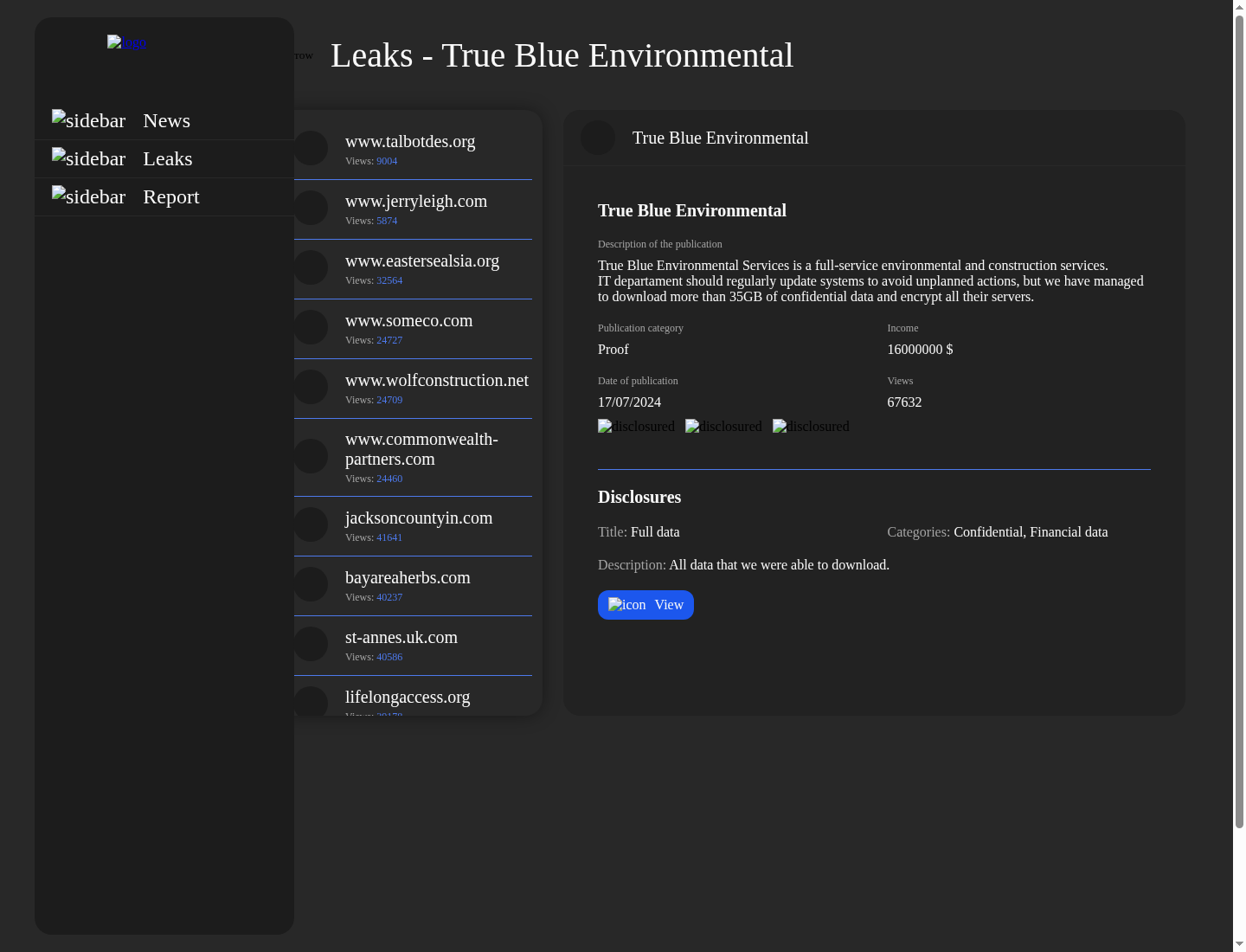The image size is (1246, 952).
Task: Click the sidebar icon beside News
Action: pyautogui.click(x=89, y=120)
